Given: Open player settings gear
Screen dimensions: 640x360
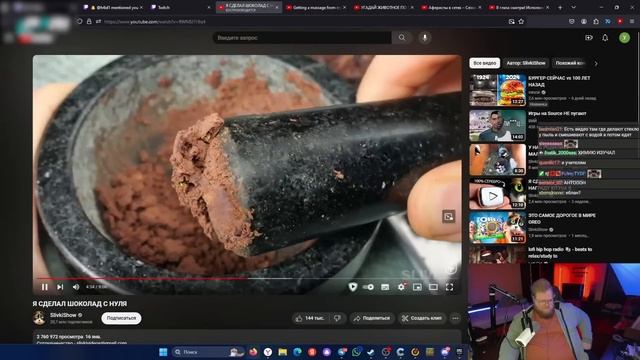Looking at the screenshot, I should tap(401, 287).
